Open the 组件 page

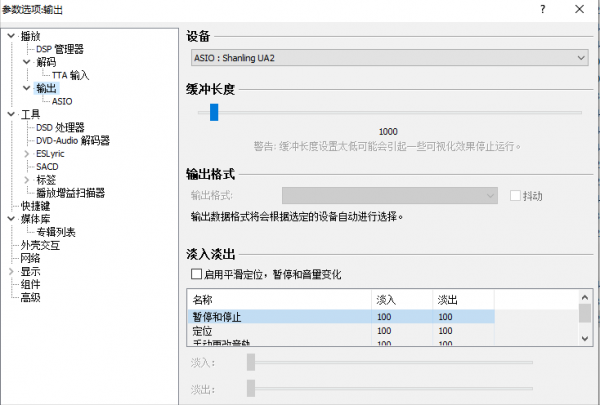30,283
